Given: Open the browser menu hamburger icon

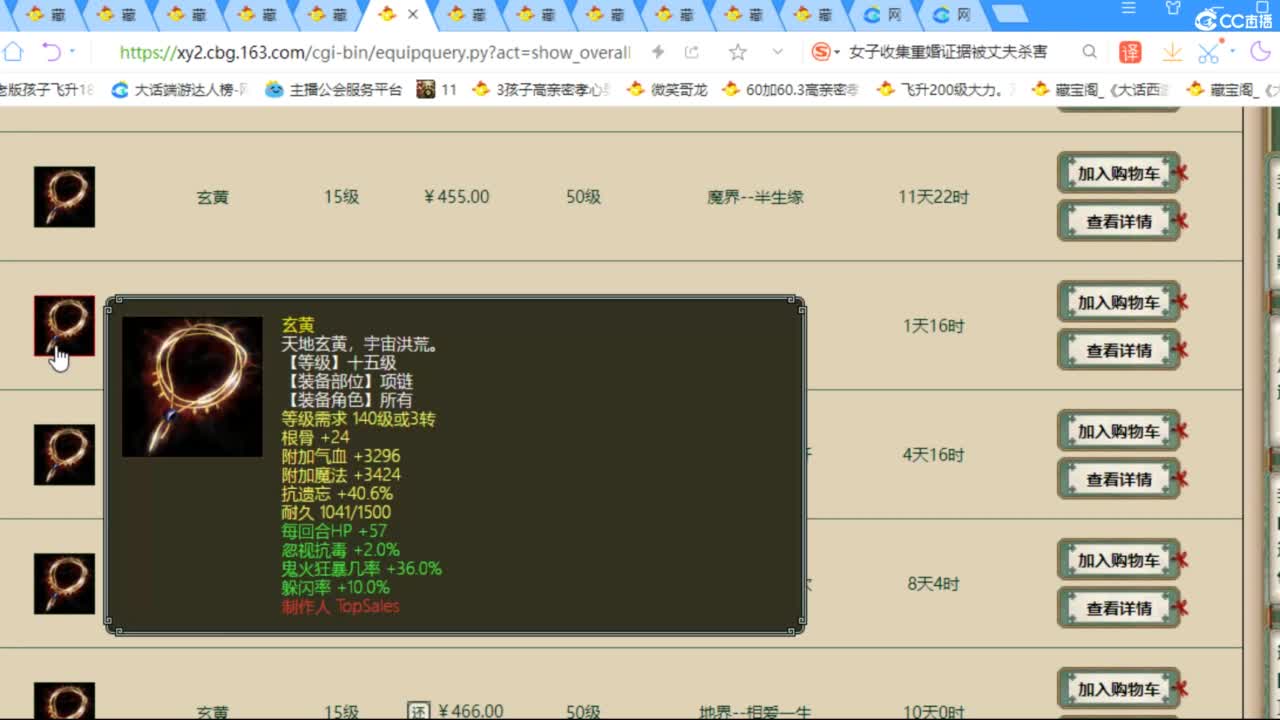Looking at the screenshot, I should [x=1129, y=9].
